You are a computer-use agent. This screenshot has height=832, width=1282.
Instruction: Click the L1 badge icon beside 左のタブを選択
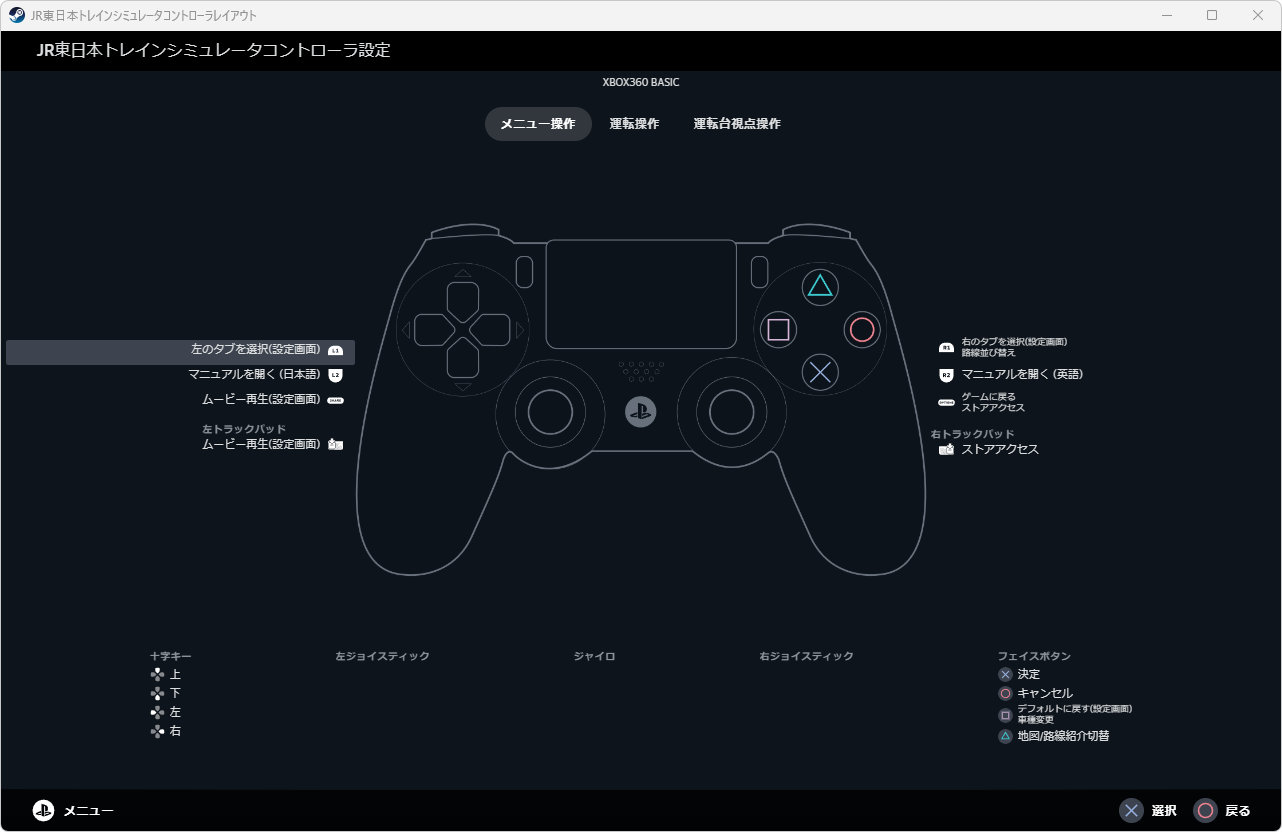click(x=334, y=350)
